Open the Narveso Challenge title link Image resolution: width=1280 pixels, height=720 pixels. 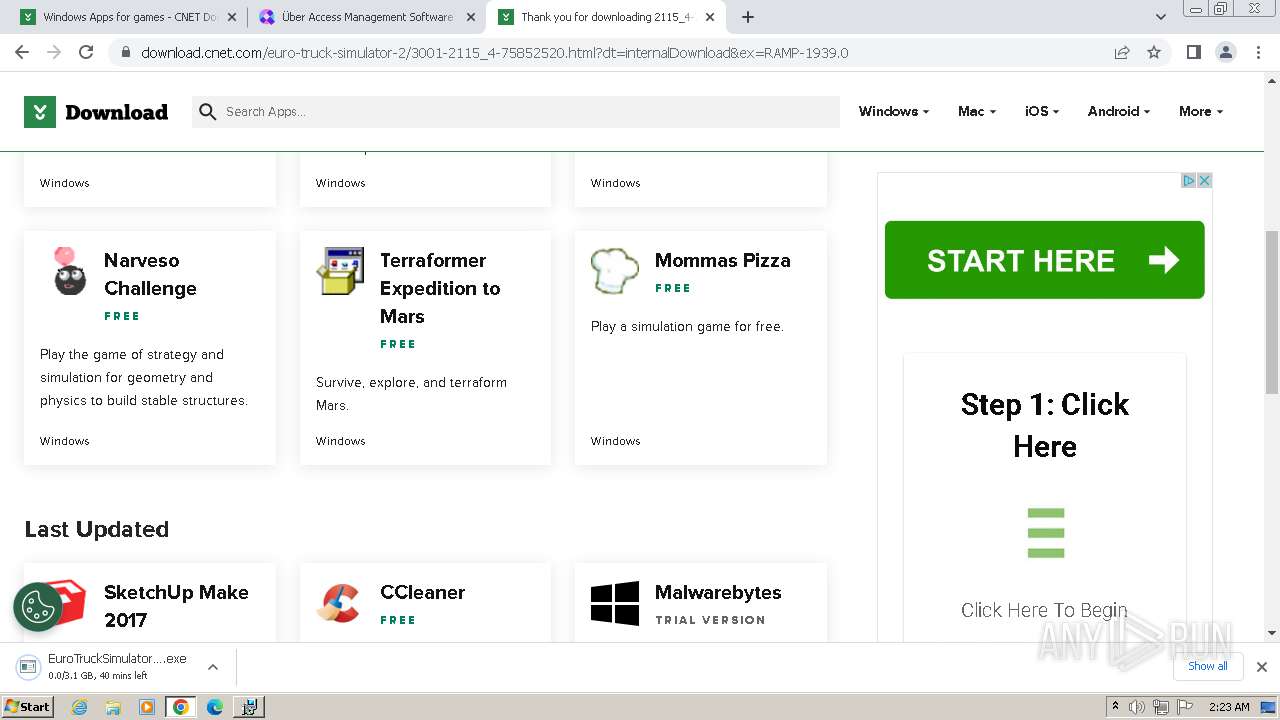coord(150,274)
